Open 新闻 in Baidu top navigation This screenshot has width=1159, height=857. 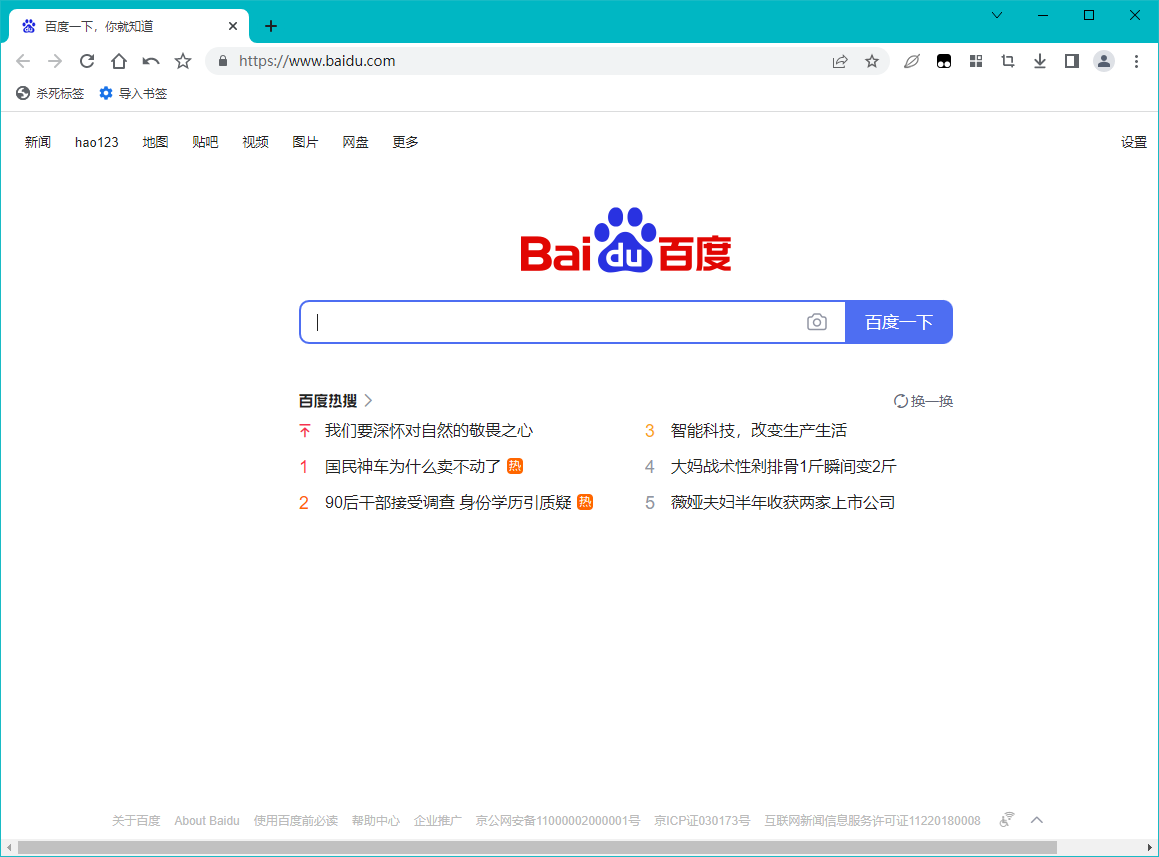pyautogui.click(x=38, y=142)
